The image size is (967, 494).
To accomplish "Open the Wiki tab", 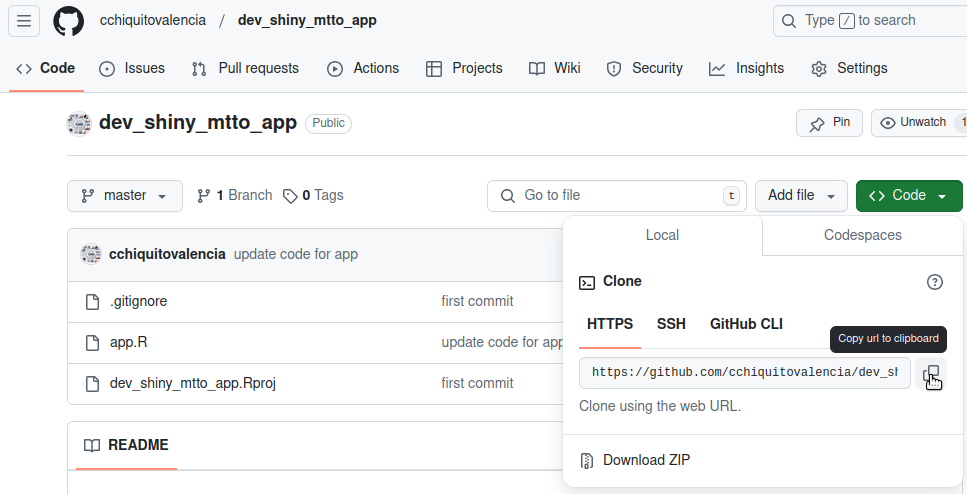I will [555, 68].
